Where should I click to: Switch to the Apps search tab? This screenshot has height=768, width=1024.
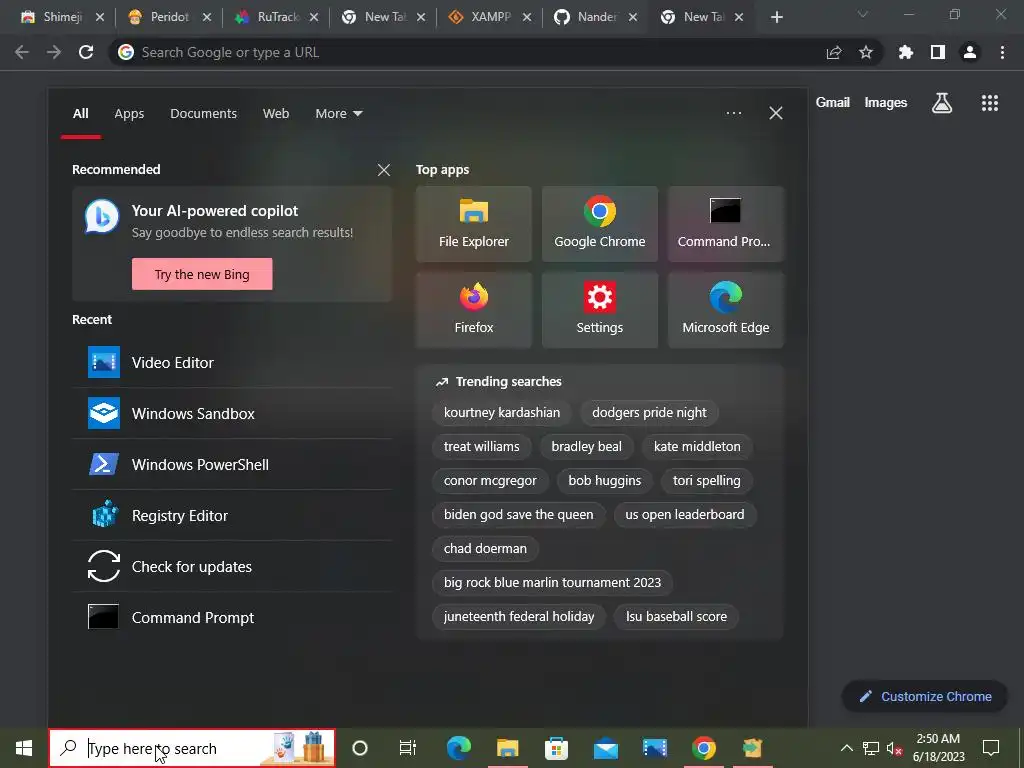(129, 114)
